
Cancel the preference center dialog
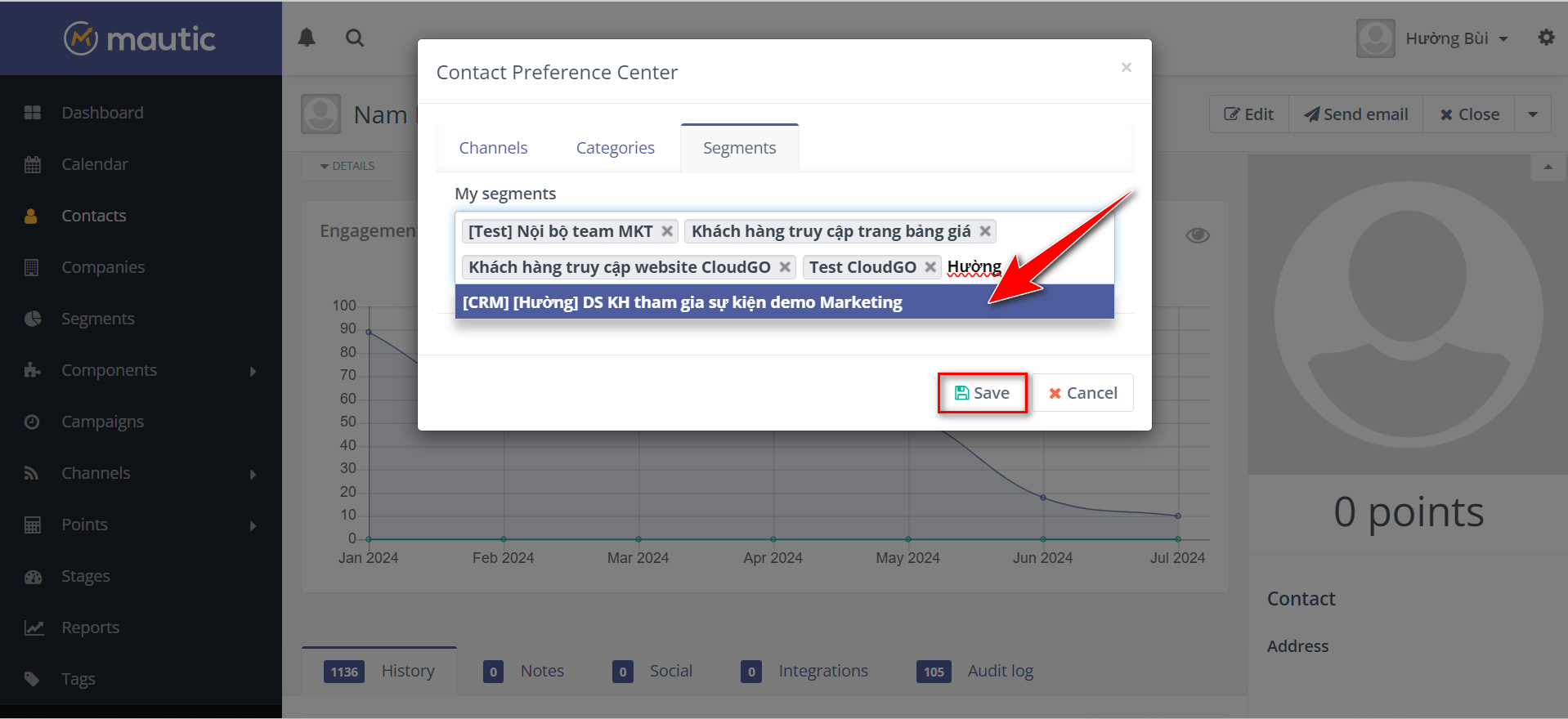click(x=1082, y=393)
